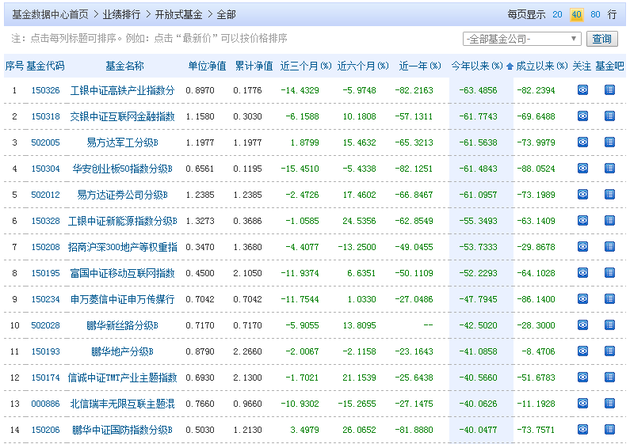Open fund 交银中证互联网金融指数 link
The width and height of the screenshot is (630, 444).
click(122, 117)
